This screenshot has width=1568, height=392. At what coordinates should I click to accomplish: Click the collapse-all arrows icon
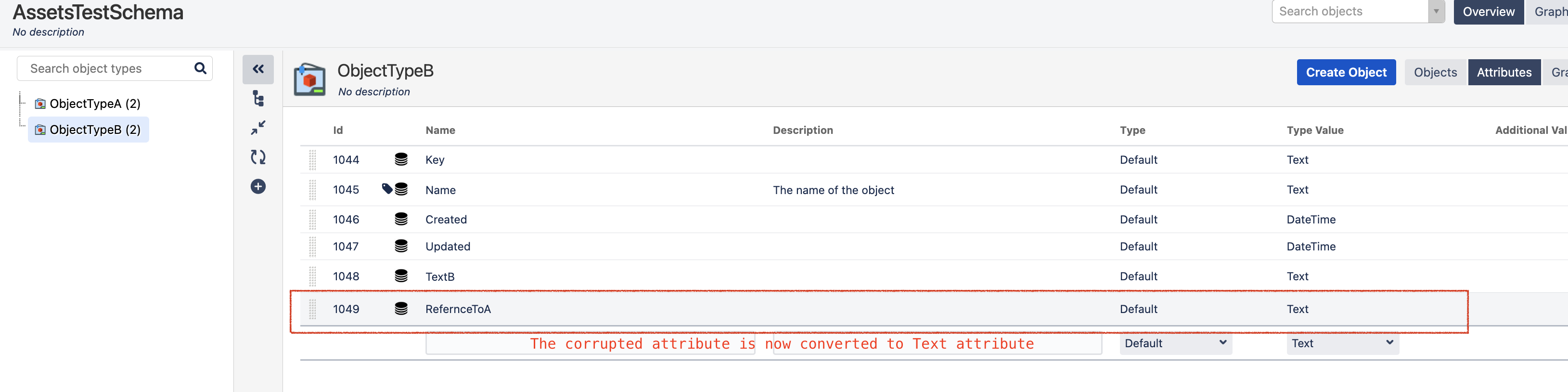click(258, 128)
